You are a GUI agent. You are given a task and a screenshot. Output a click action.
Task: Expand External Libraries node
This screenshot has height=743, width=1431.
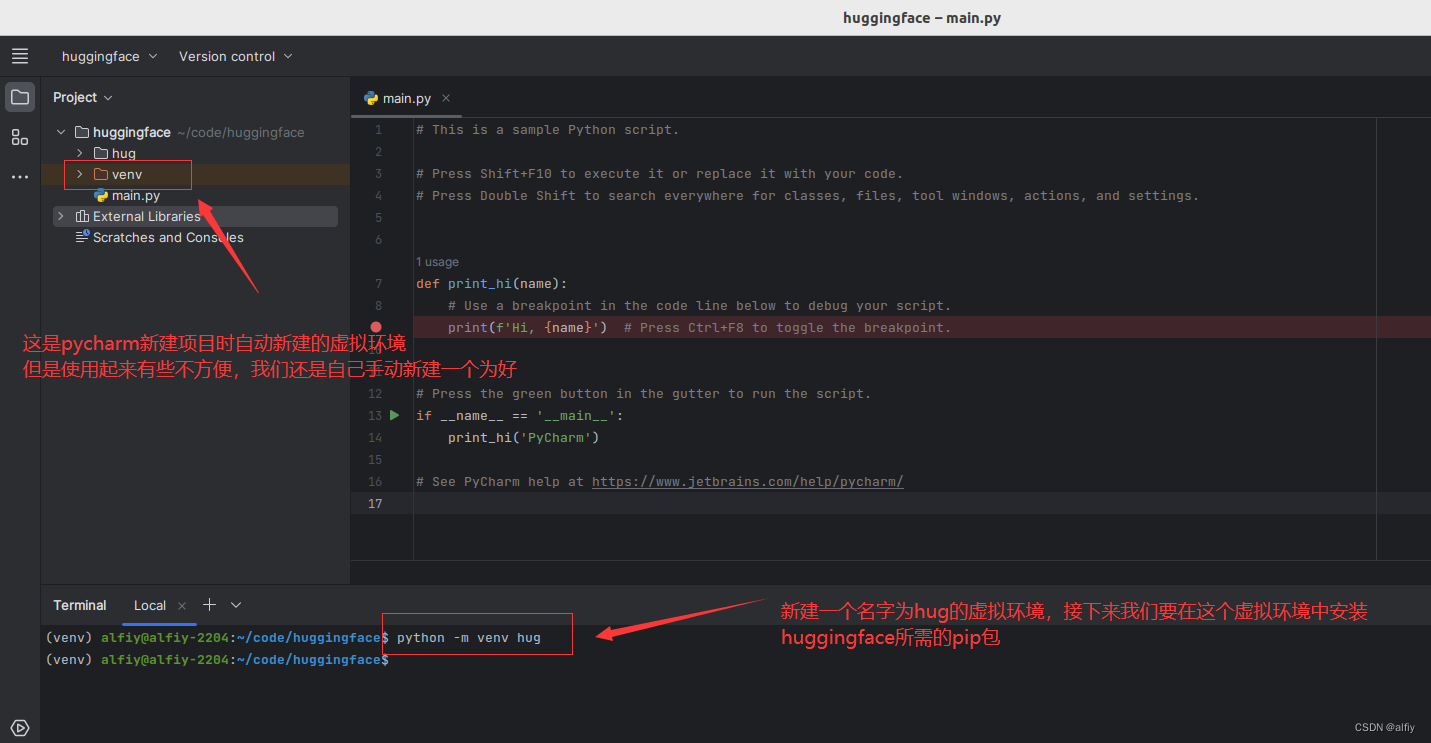[x=61, y=216]
